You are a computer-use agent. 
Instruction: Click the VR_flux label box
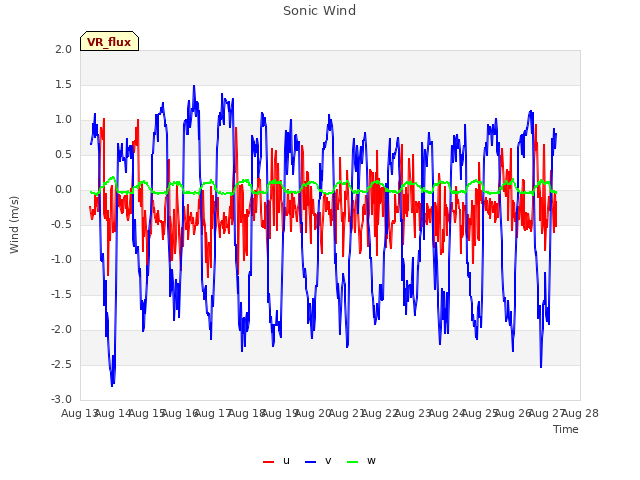tap(109, 41)
